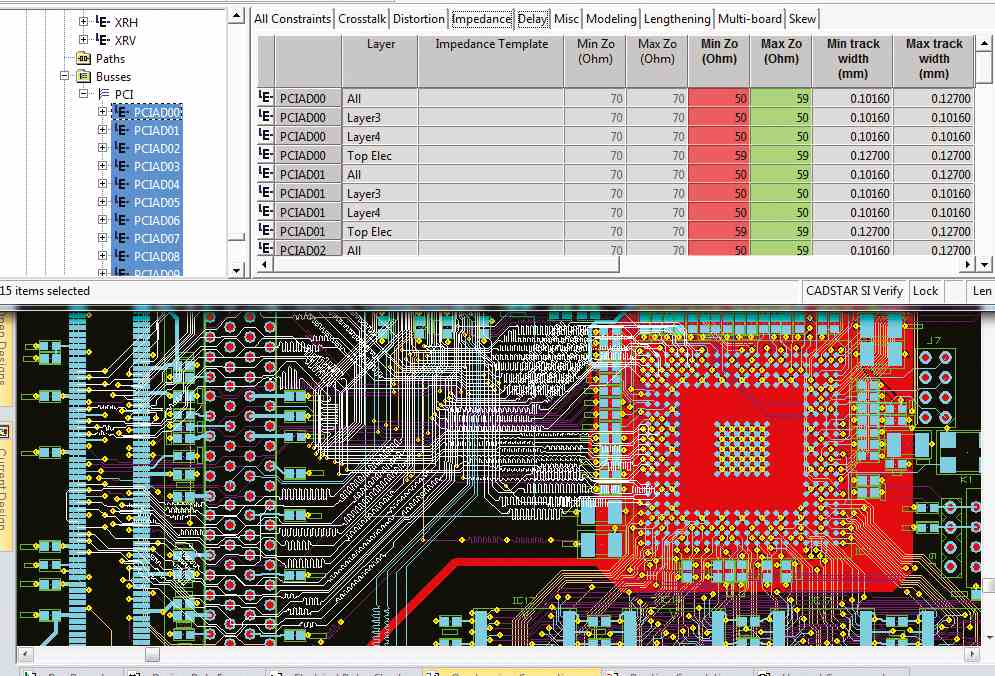Click net icon of PCIAD01 All row
995x676 pixels.
[265, 173]
